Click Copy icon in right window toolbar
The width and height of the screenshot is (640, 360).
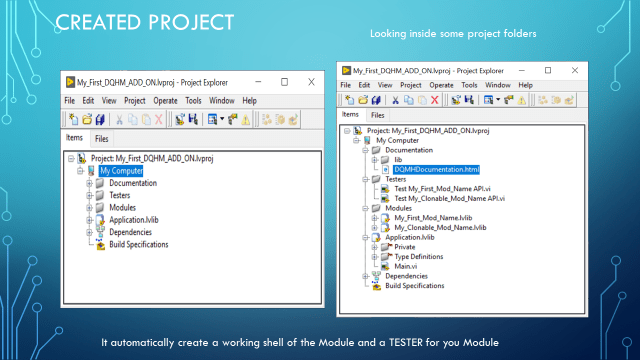coord(409,100)
